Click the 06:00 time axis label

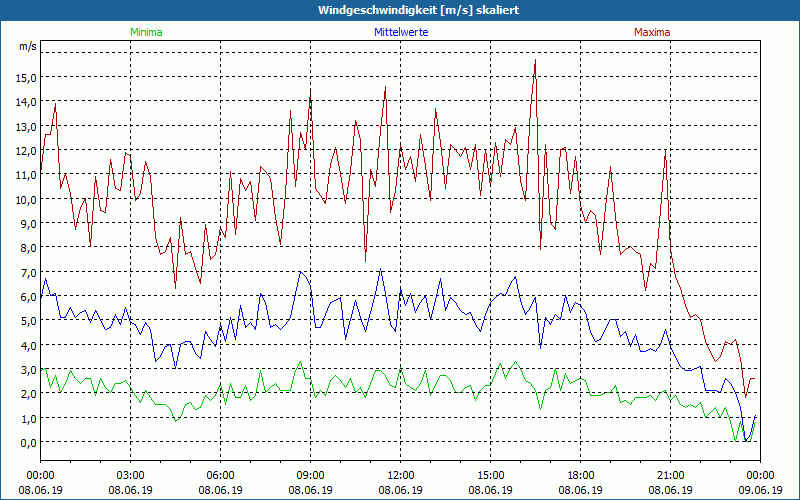(x=221, y=475)
